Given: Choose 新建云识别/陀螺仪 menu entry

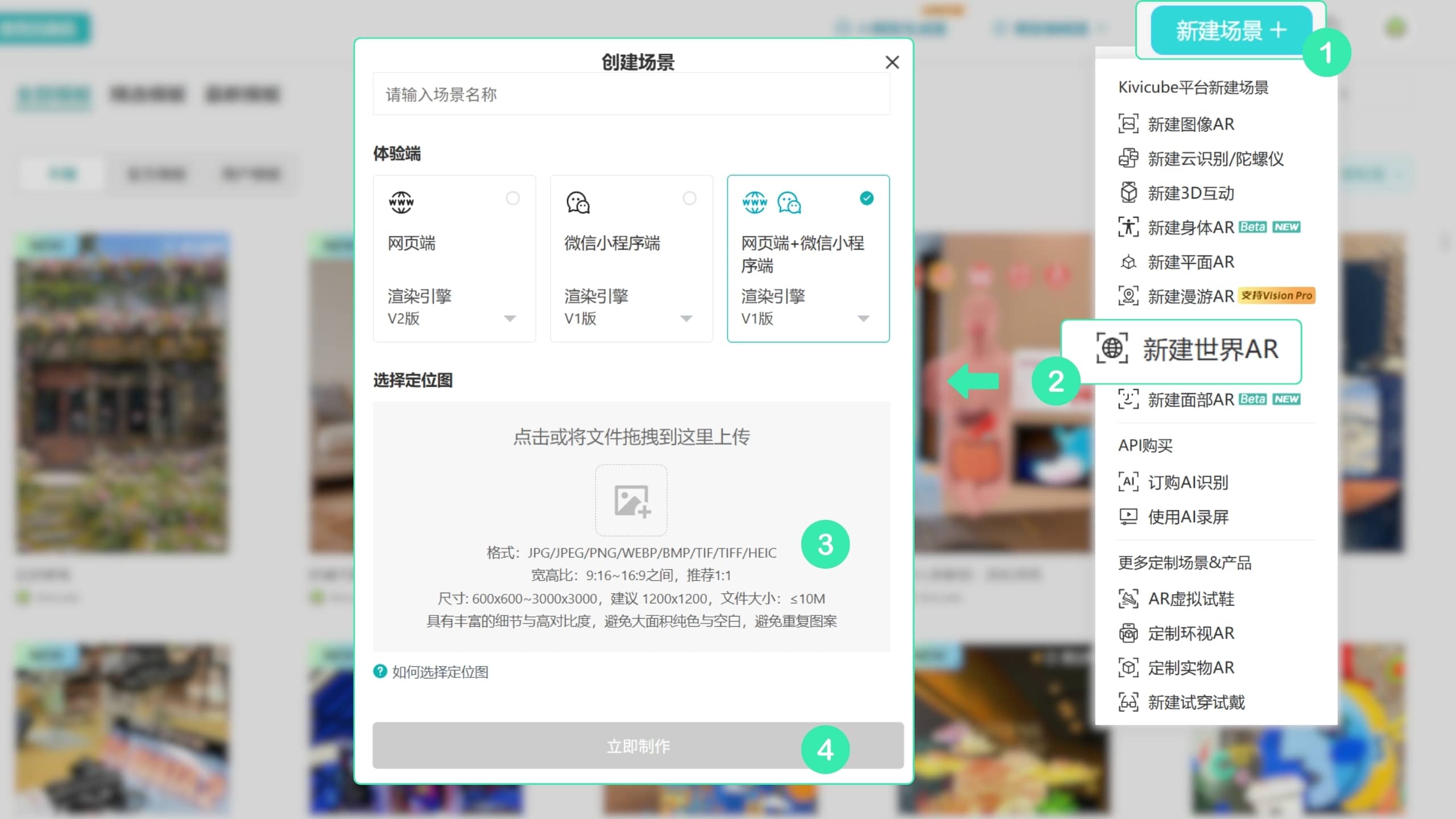Looking at the screenshot, I should [1215, 159].
